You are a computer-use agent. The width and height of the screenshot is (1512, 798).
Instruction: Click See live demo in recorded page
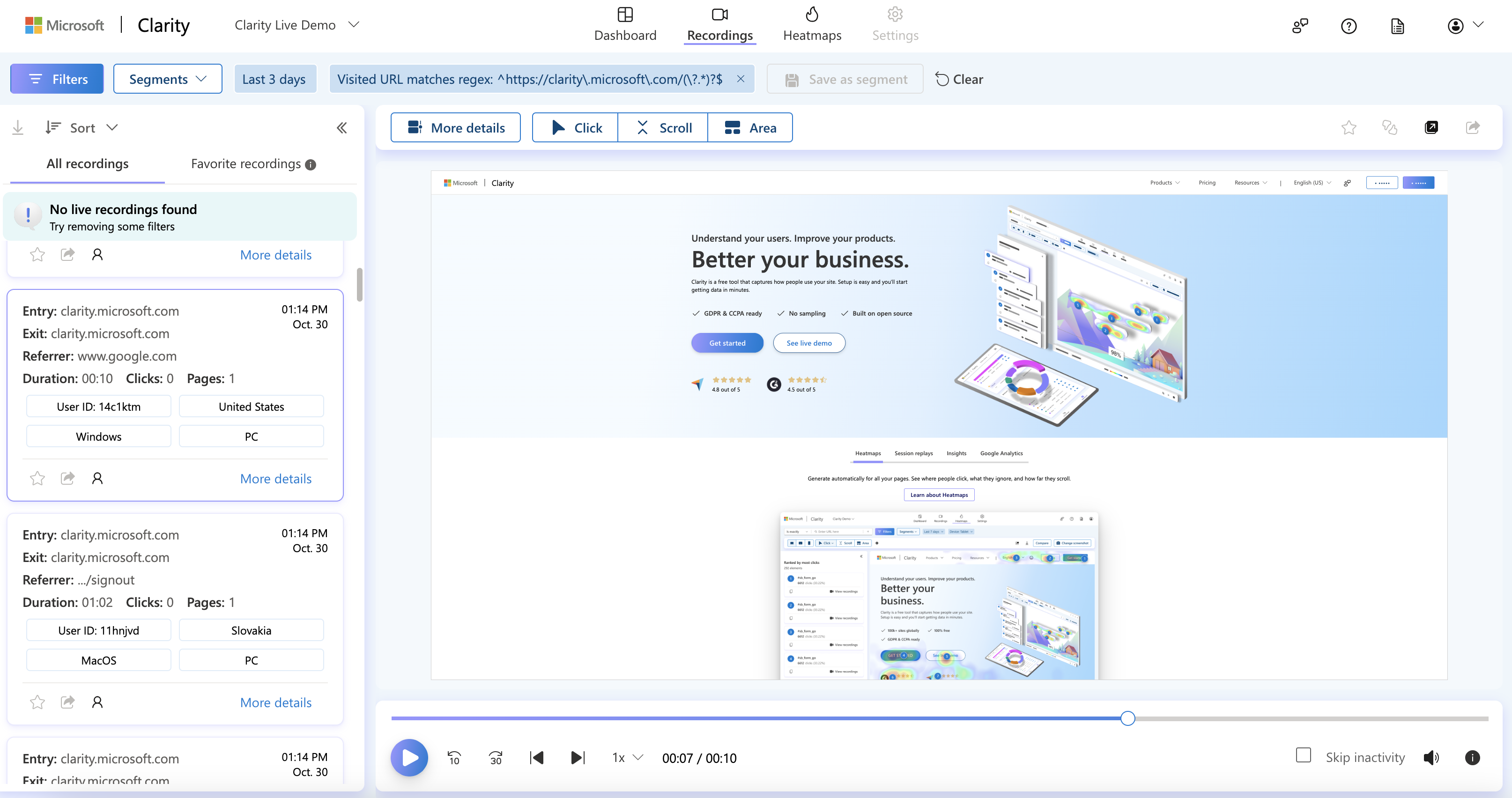tap(809, 343)
